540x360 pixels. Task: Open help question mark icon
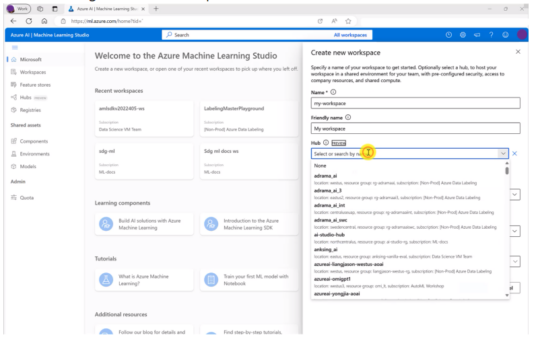491,35
